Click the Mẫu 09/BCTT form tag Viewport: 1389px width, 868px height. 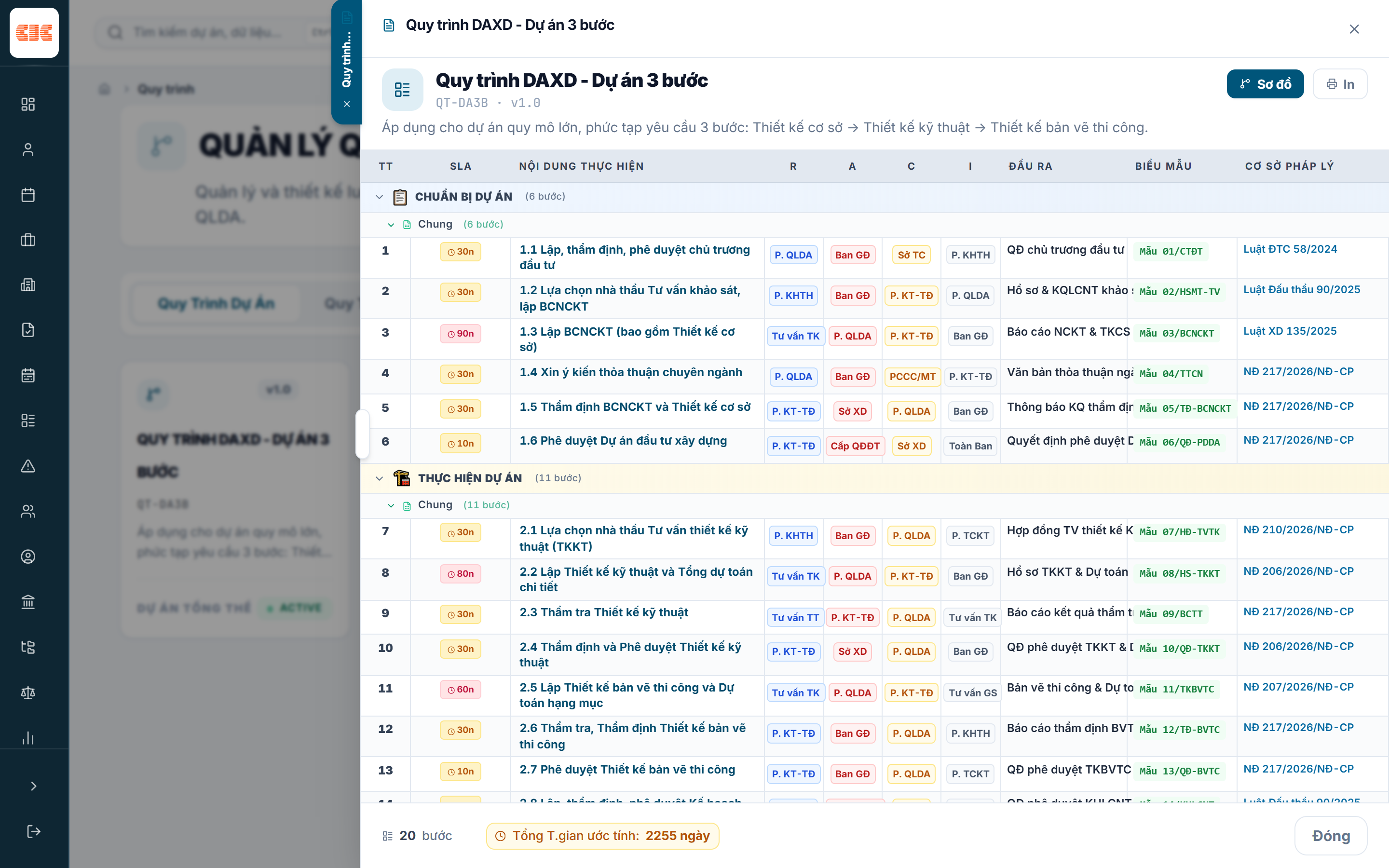pyautogui.click(x=1171, y=614)
